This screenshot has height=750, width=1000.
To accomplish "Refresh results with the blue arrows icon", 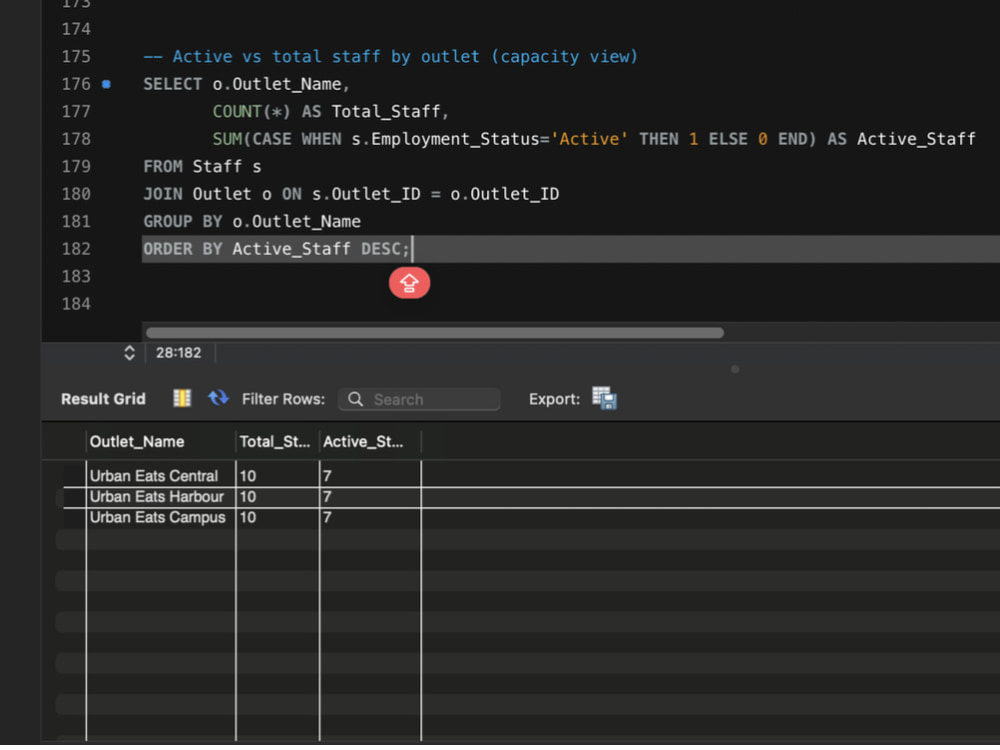I will pos(218,399).
